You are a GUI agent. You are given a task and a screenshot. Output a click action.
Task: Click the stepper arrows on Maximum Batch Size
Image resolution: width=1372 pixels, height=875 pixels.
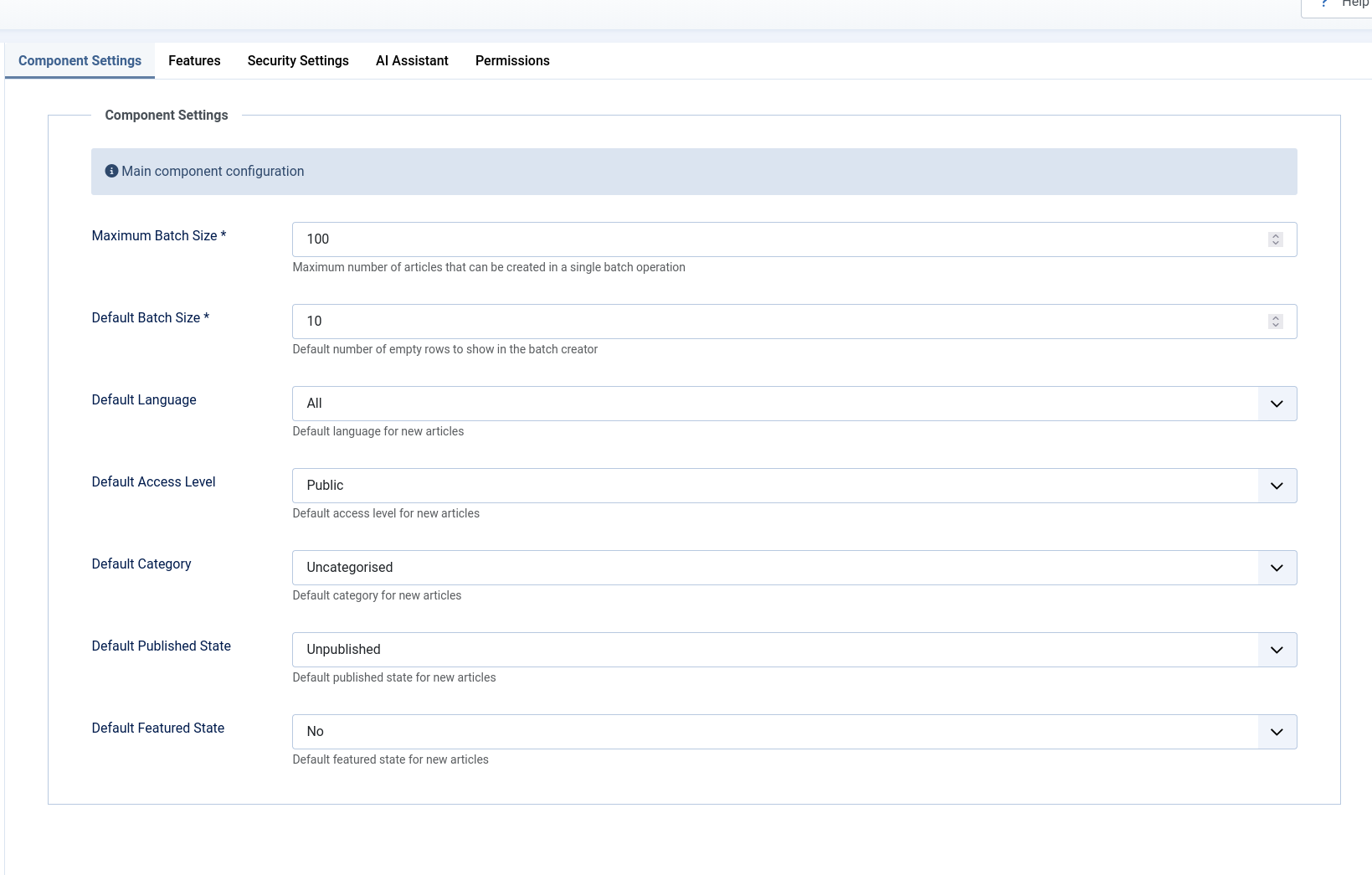click(x=1275, y=239)
